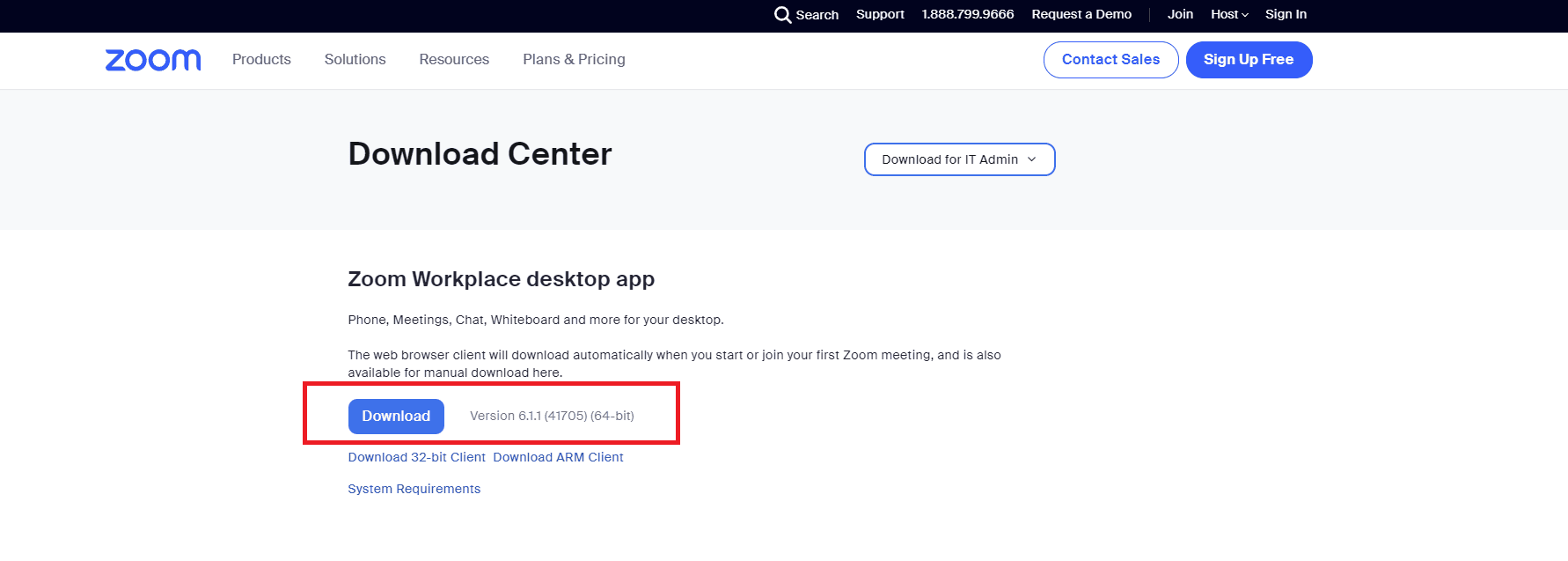Select Request a Demo
The height and width of the screenshot is (561, 1568).
[1081, 15]
